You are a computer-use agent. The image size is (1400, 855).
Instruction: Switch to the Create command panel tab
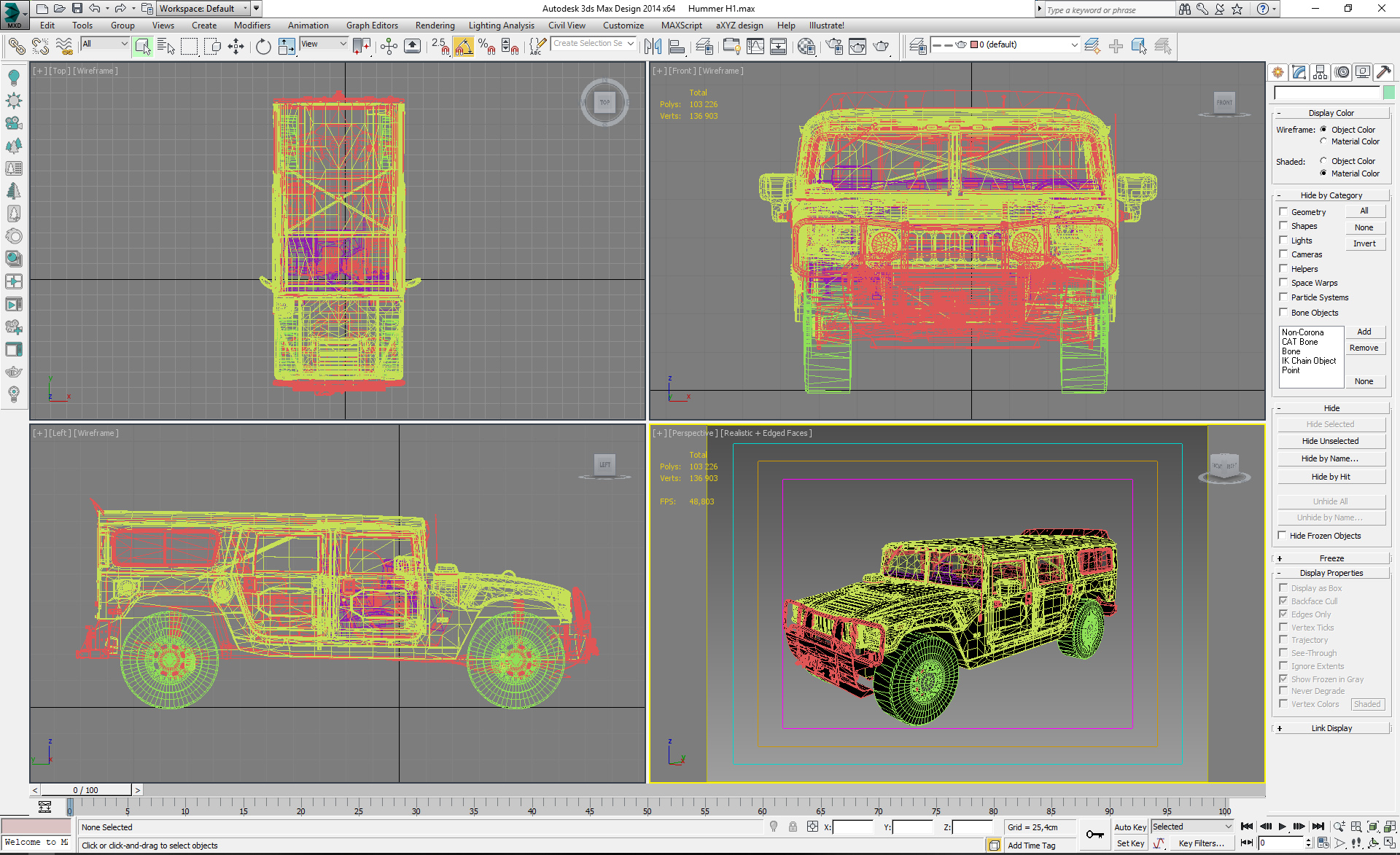click(1277, 71)
